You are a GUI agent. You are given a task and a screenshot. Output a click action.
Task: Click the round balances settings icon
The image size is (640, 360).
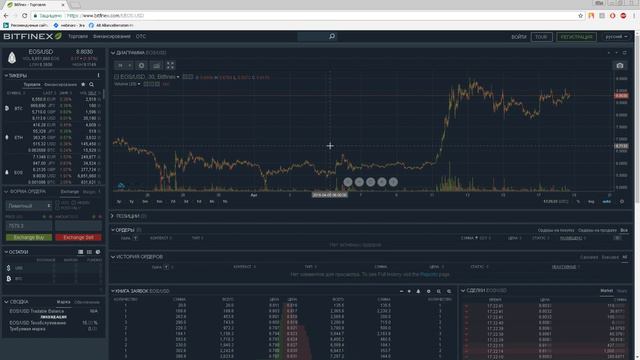[98, 252]
